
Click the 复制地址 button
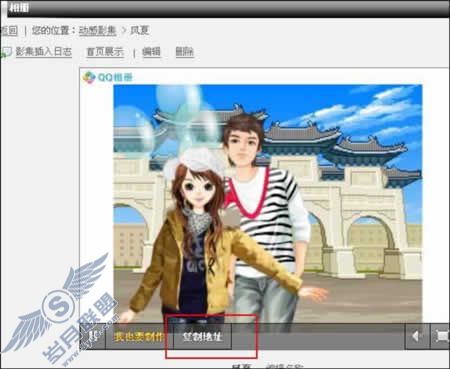coord(202,337)
